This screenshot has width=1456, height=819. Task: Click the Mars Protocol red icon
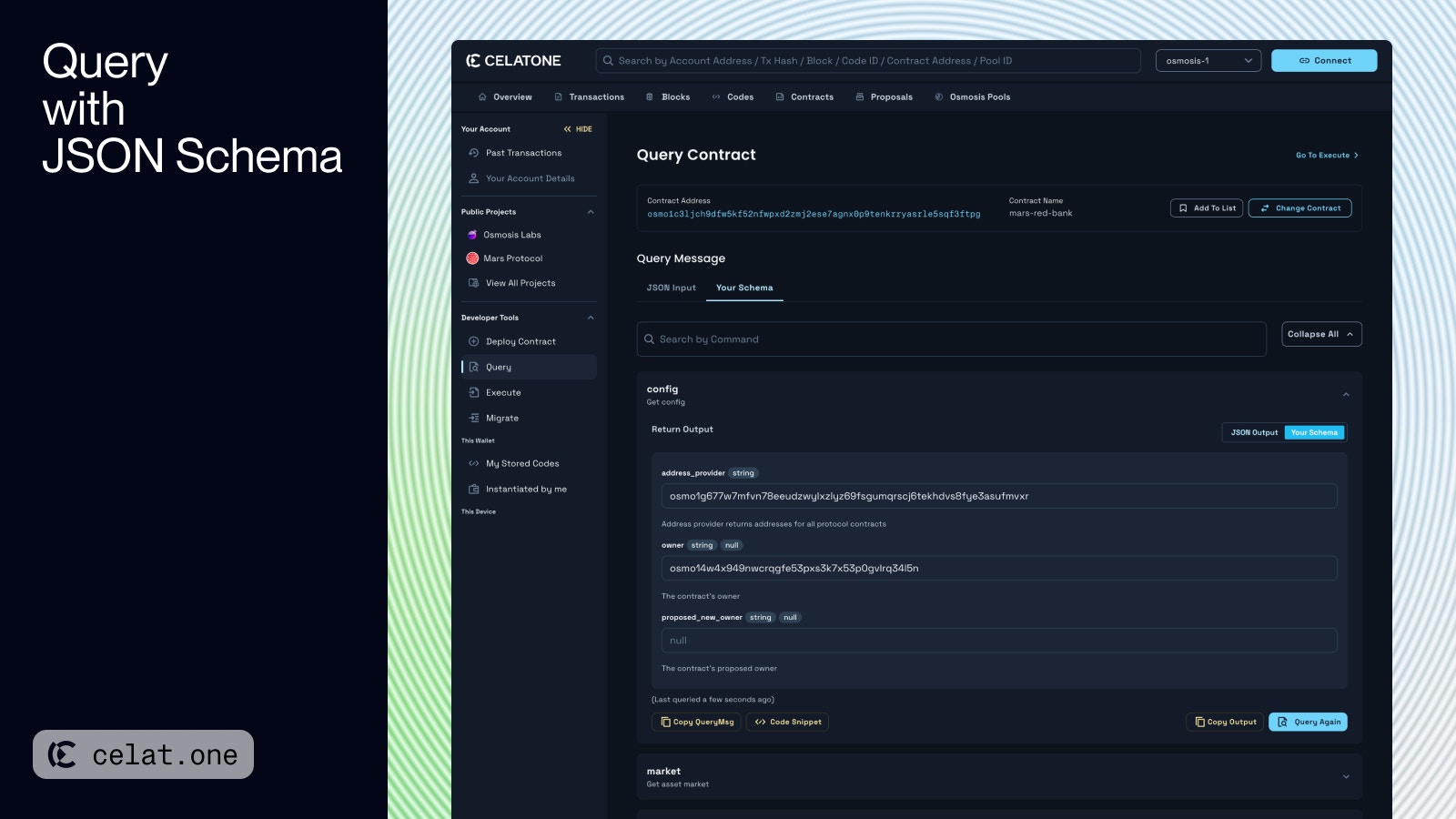472,258
